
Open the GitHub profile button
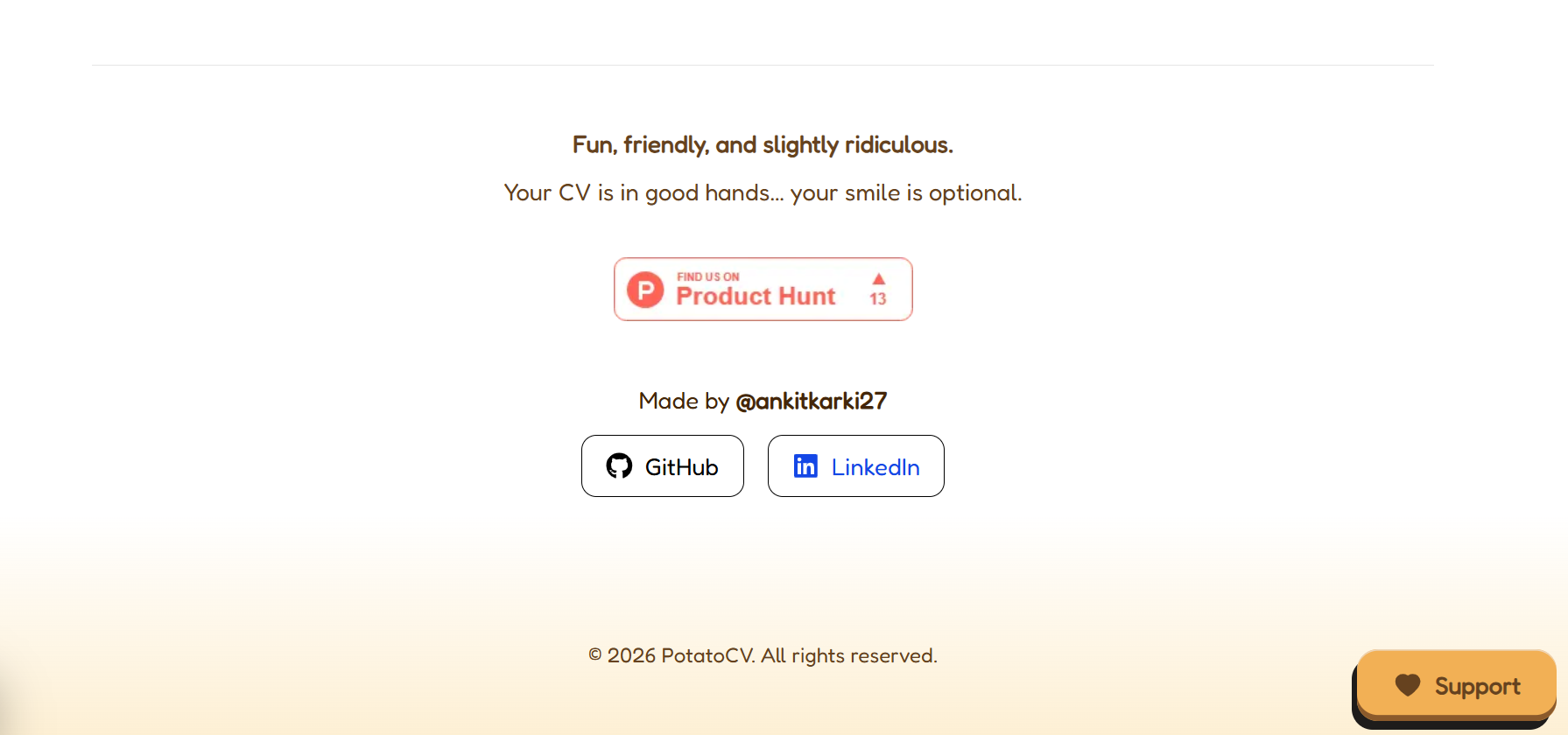663,466
